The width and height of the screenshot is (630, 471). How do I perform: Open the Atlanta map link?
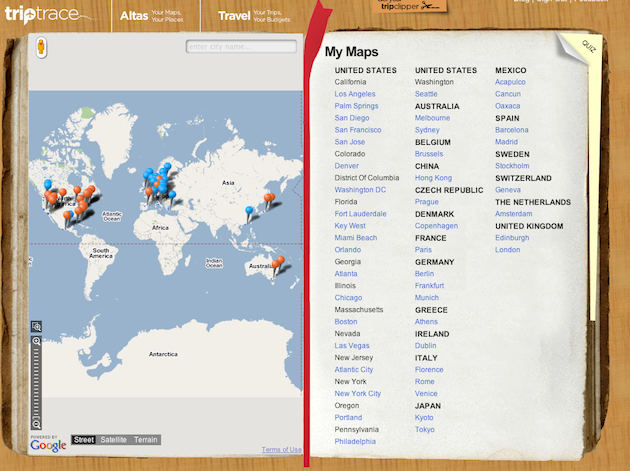pos(346,274)
